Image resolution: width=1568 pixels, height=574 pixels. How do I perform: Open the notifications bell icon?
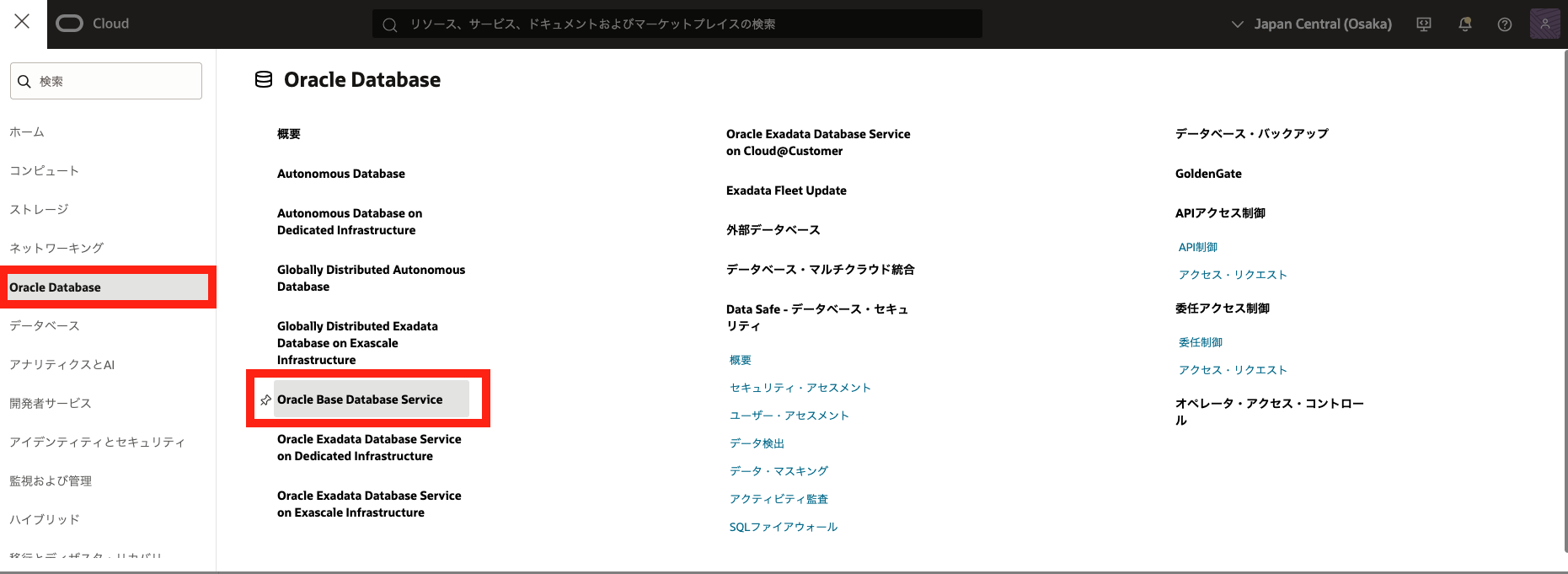(x=1465, y=24)
